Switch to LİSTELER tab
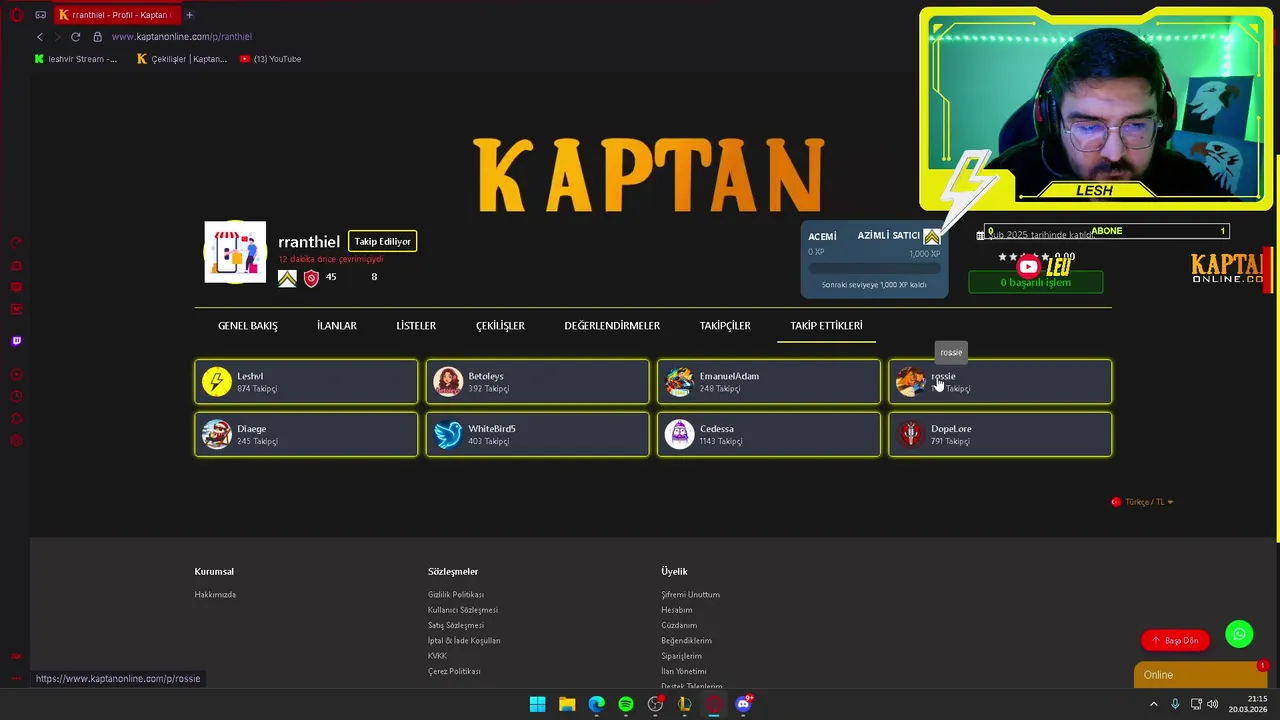This screenshot has width=1280, height=720. (x=416, y=326)
